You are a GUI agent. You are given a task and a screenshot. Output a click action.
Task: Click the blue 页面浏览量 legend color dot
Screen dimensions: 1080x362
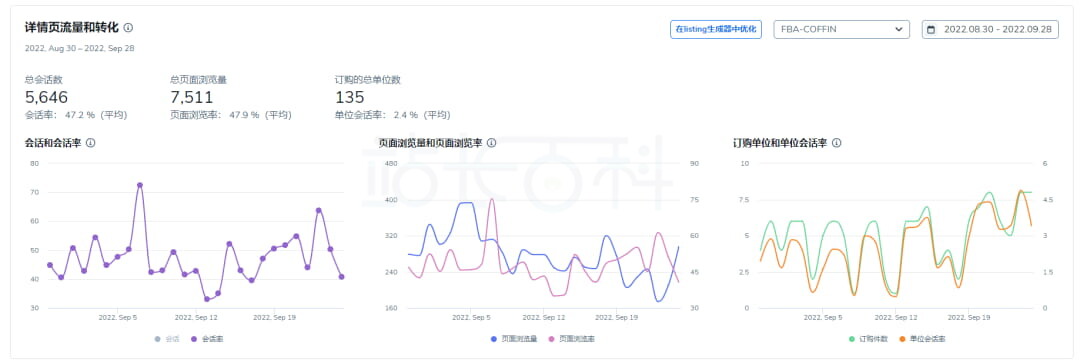494,339
